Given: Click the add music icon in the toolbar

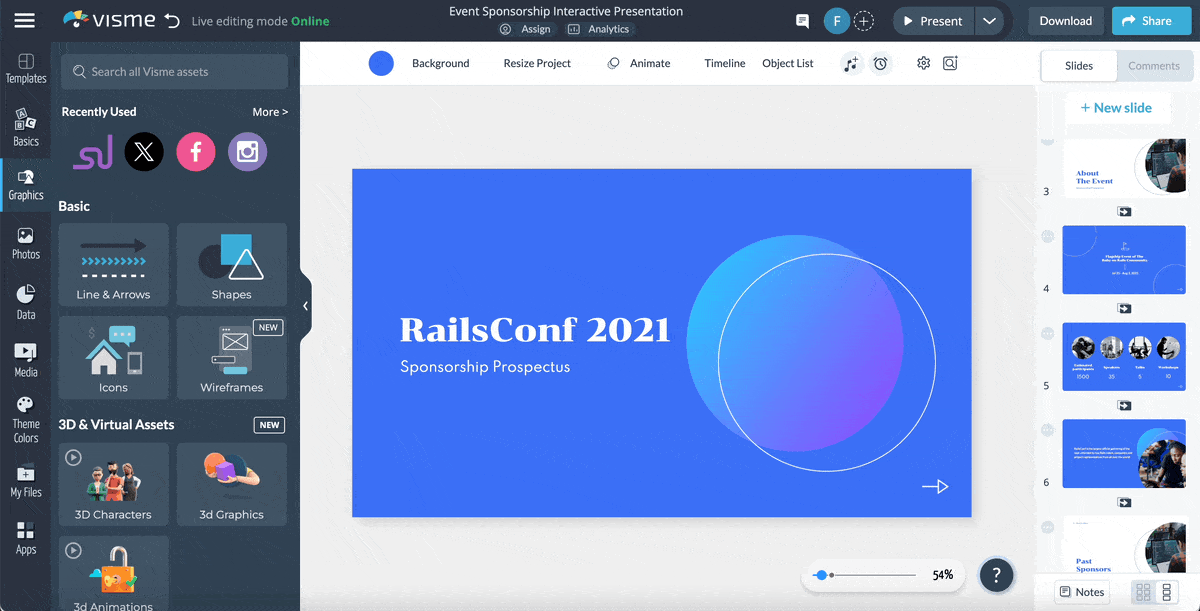Looking at the screenshot, I should [851, 63].
